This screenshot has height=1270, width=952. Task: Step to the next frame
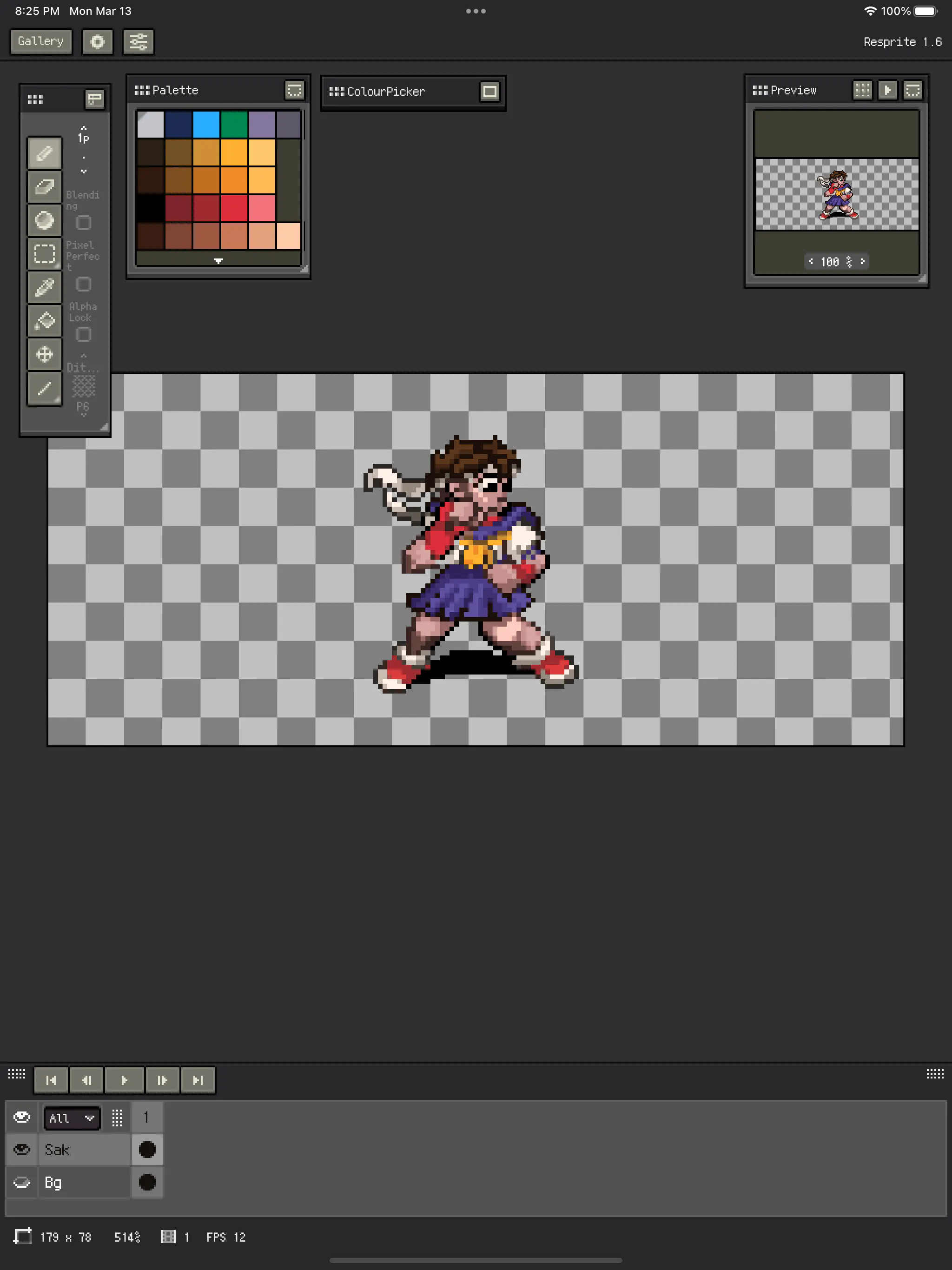coord(163,1080)
